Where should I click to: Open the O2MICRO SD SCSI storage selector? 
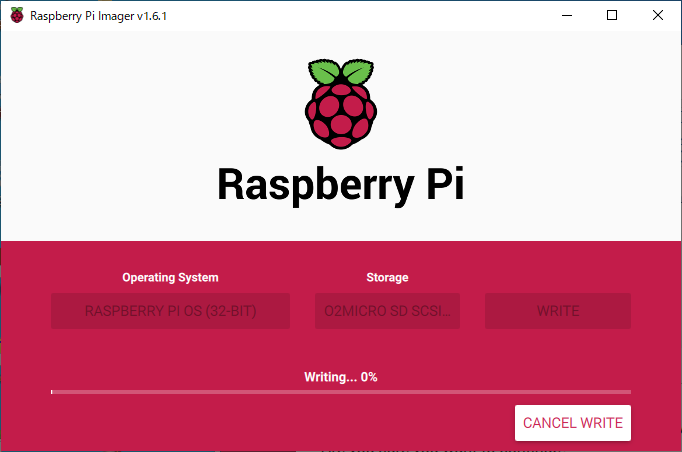[x=388, y=311]
